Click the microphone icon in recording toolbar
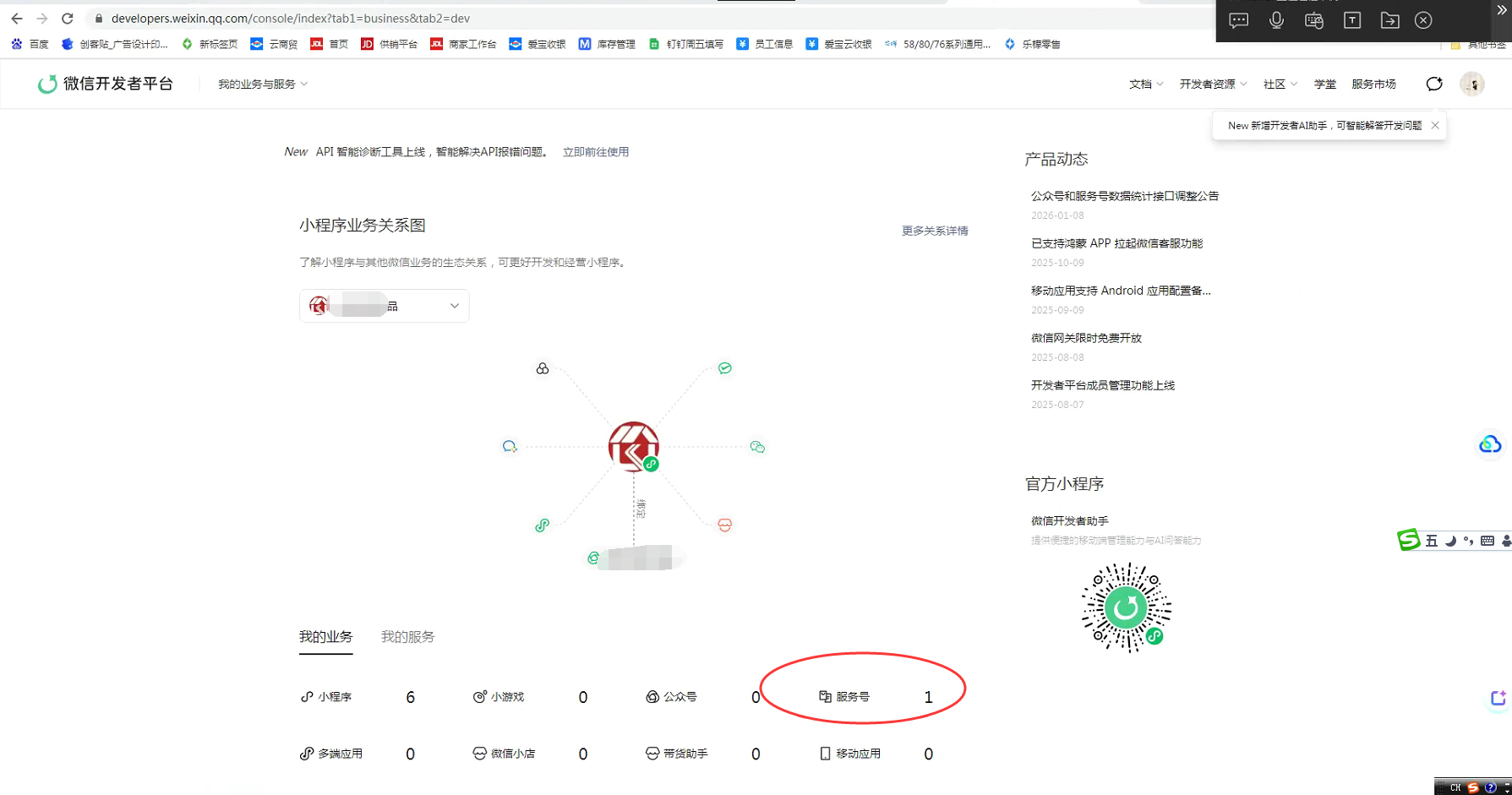This screenshot has height=795, width=1512. [x=1276, y=20]
